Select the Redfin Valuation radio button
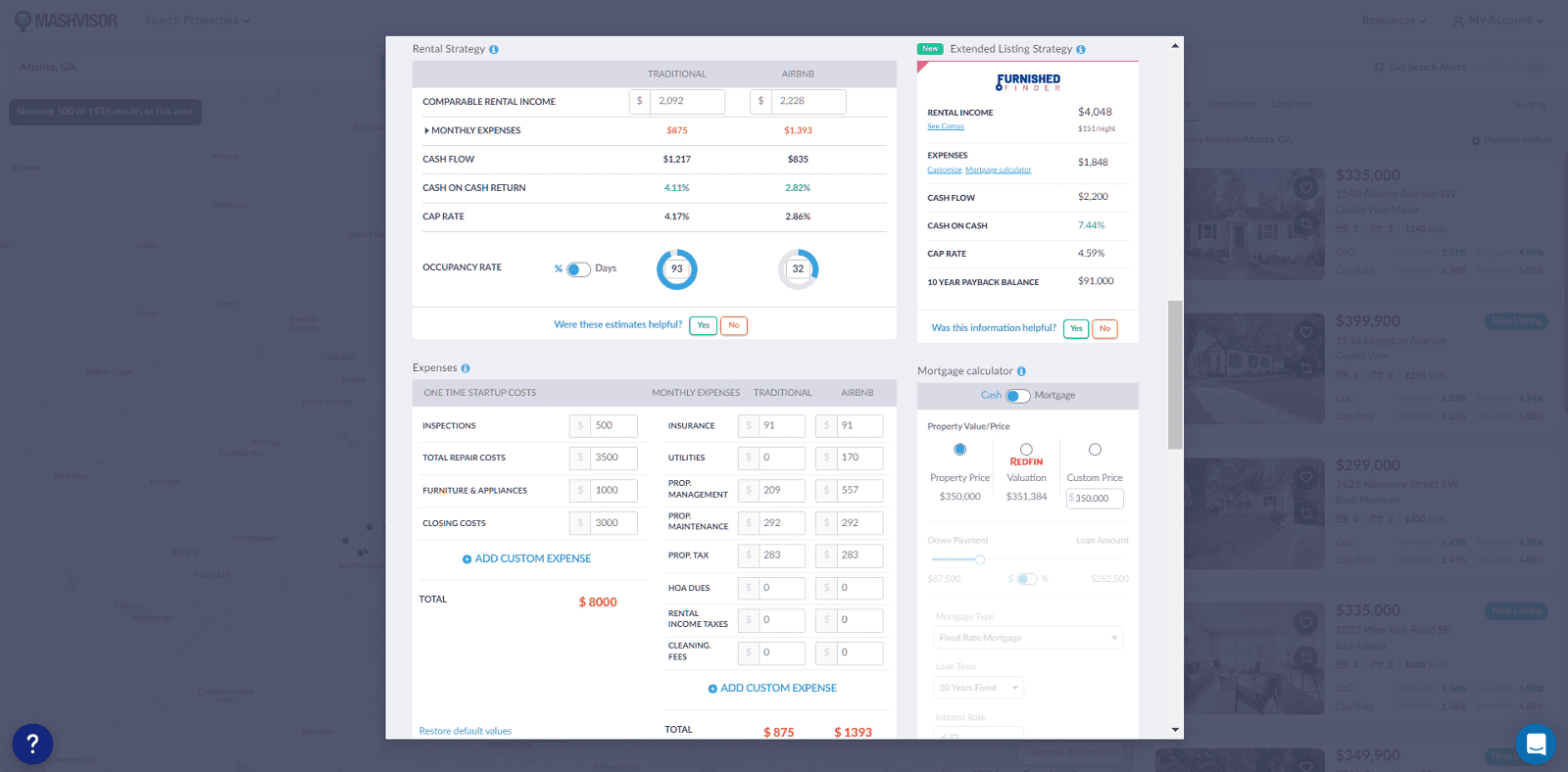The image size is (1568, 772). point(1026,449)
